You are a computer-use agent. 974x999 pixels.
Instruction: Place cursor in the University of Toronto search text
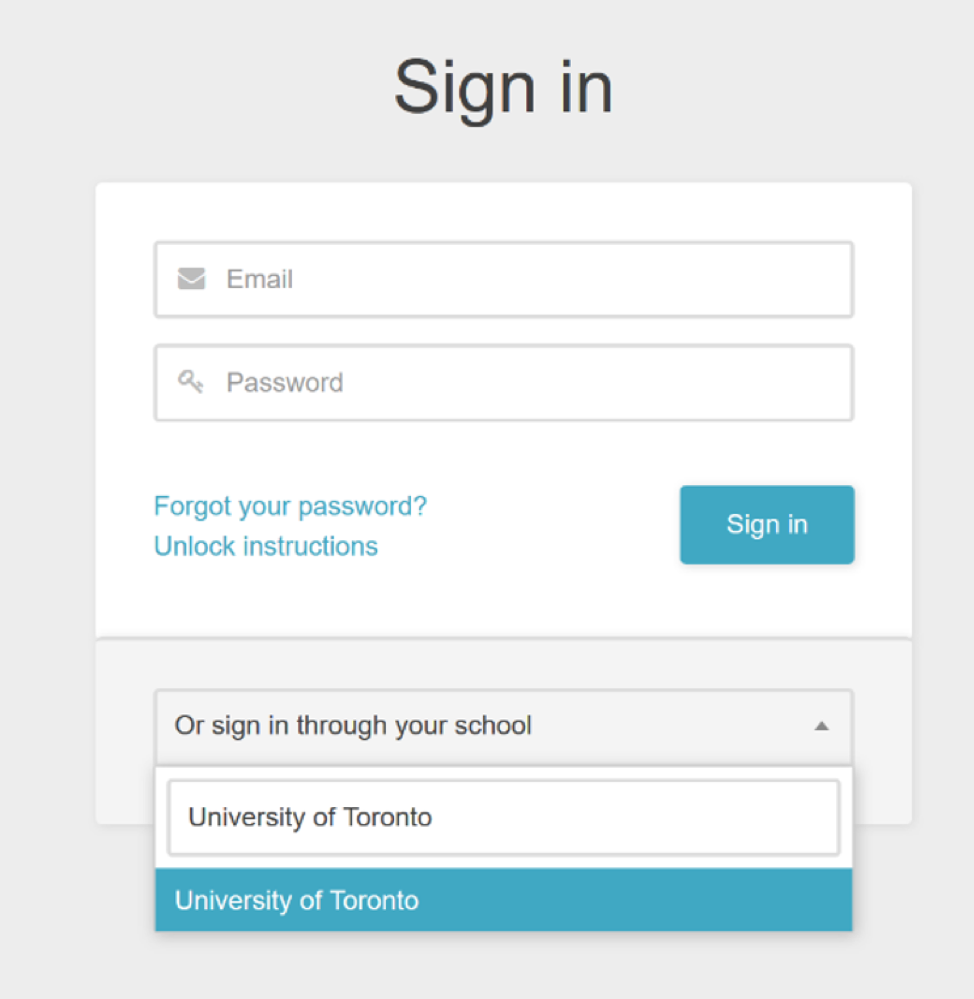coord(310,817)
